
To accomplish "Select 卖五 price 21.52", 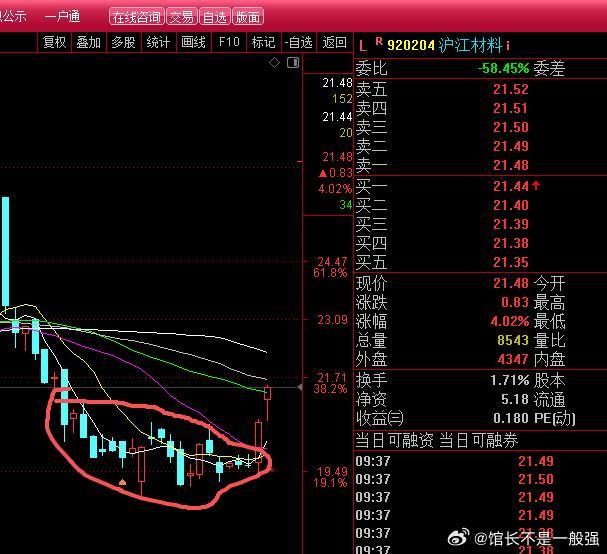I will pyautogui.click(x=511, y=89).
